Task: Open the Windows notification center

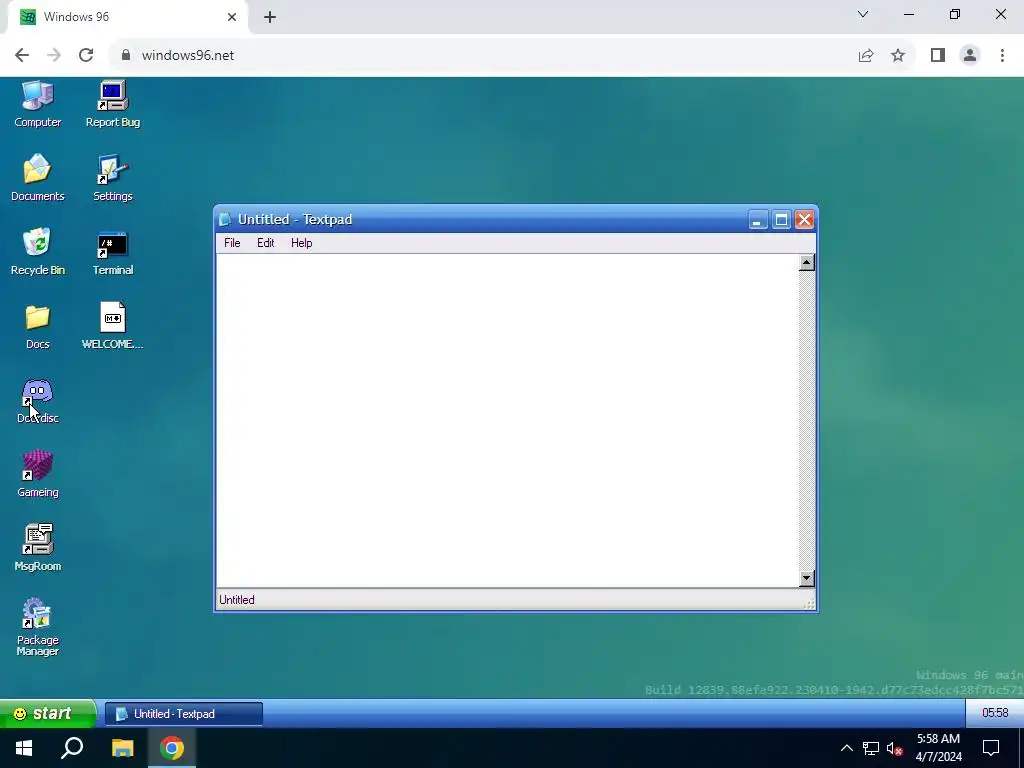Action: coord(991,748)
